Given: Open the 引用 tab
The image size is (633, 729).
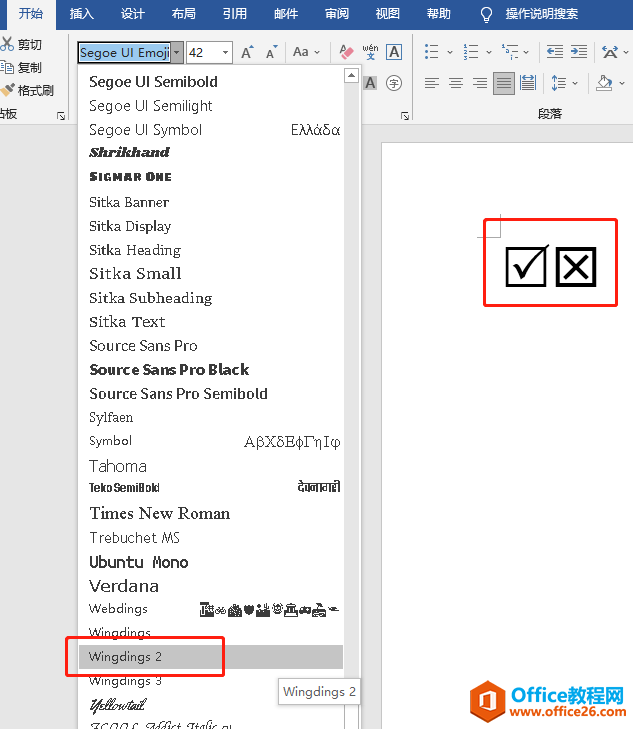Looking at the screenshot, I should [234, 14].
